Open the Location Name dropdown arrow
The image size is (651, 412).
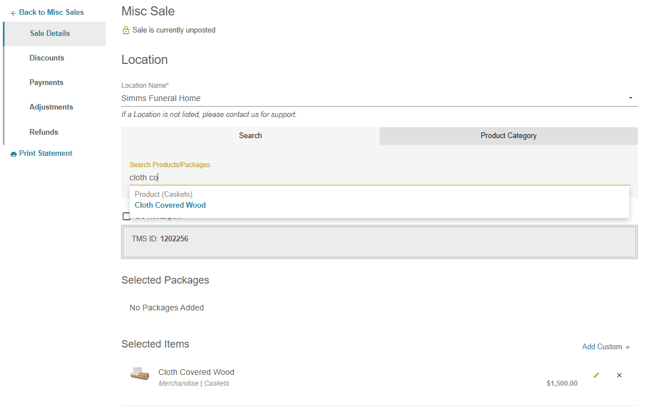pyautogui.click(x=630, y=98)
